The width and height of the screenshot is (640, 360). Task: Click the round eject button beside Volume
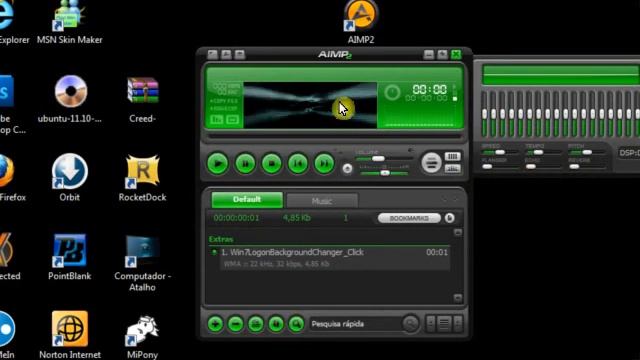[347, 168]
